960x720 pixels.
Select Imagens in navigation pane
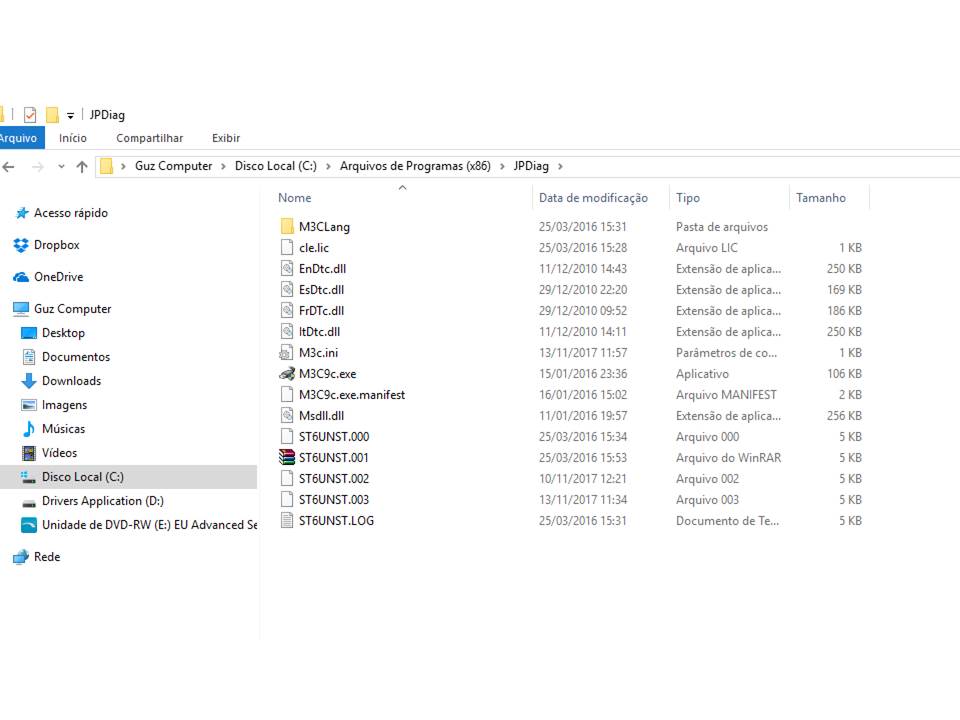click(64, 405)
